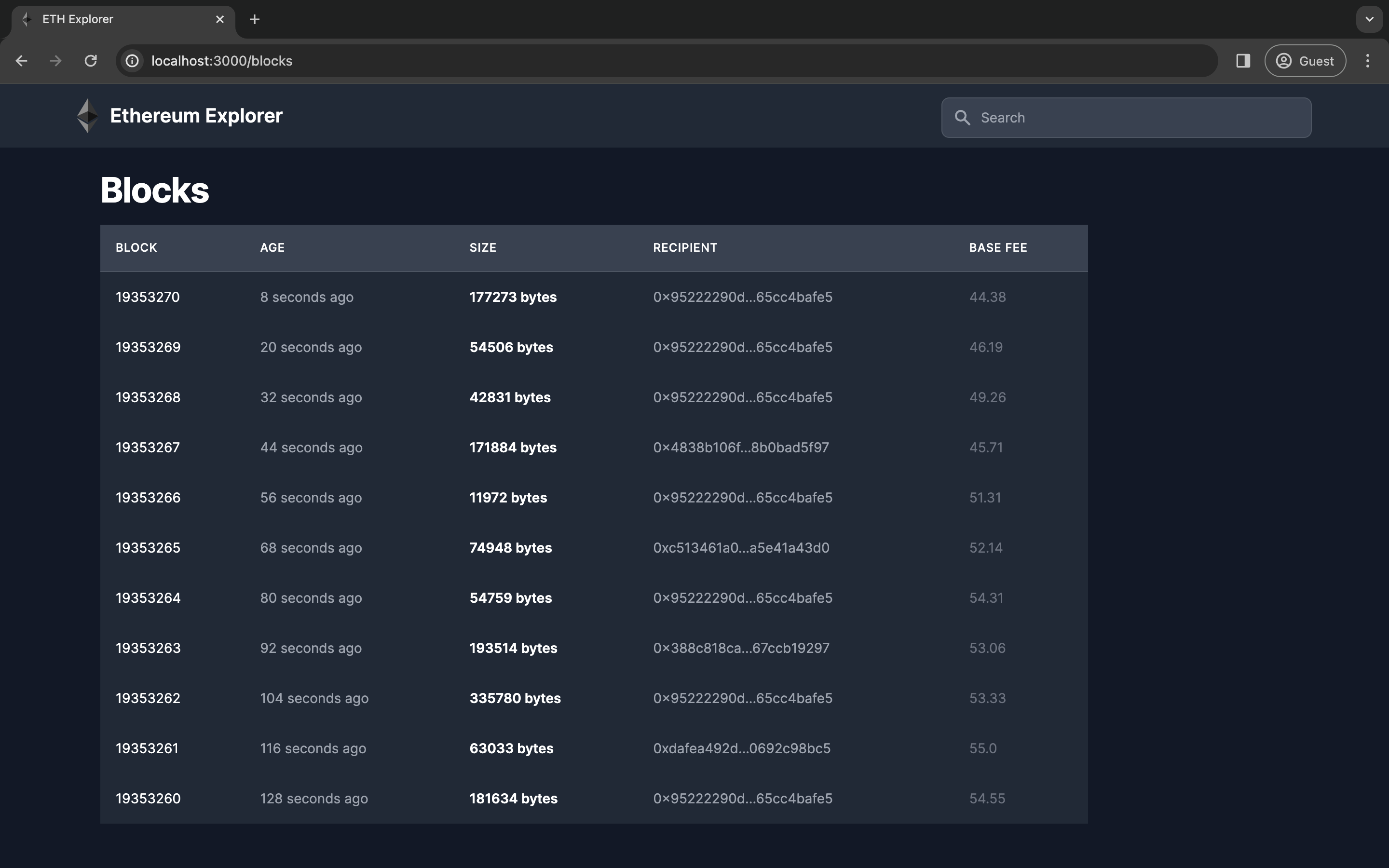Click base fee value 55.0

[x=982, y=748]
